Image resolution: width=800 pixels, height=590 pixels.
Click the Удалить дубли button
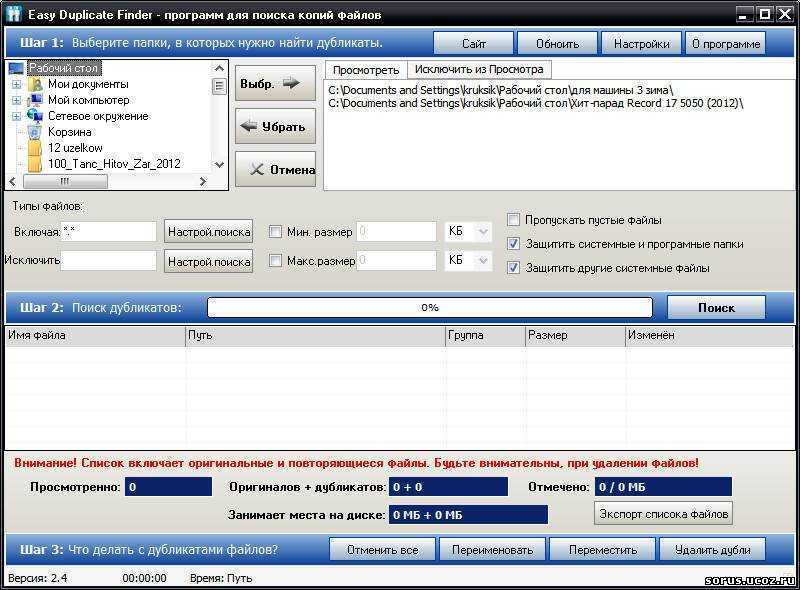[x=712, y=550]
